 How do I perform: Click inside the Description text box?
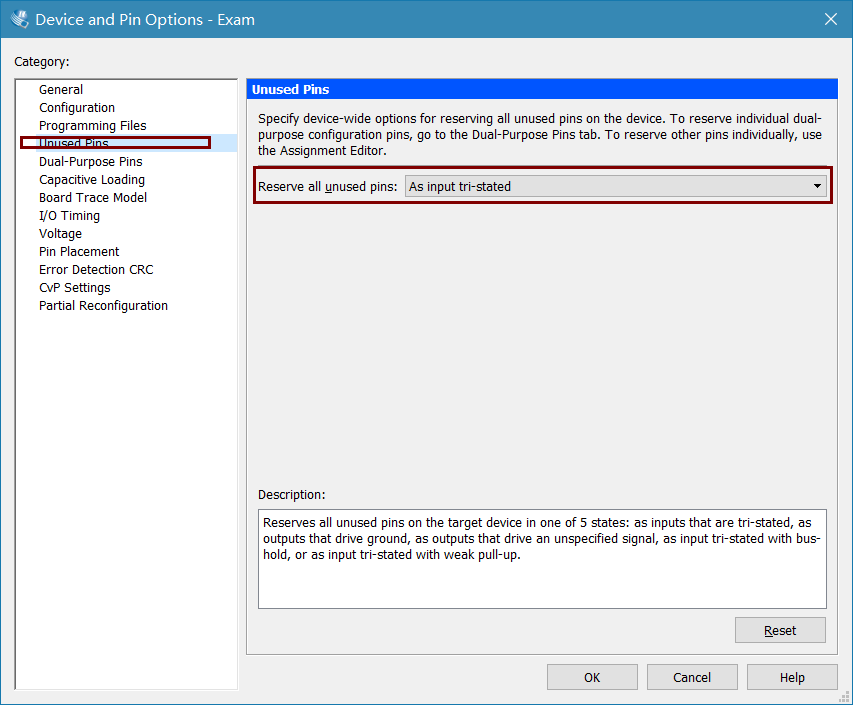542,559
